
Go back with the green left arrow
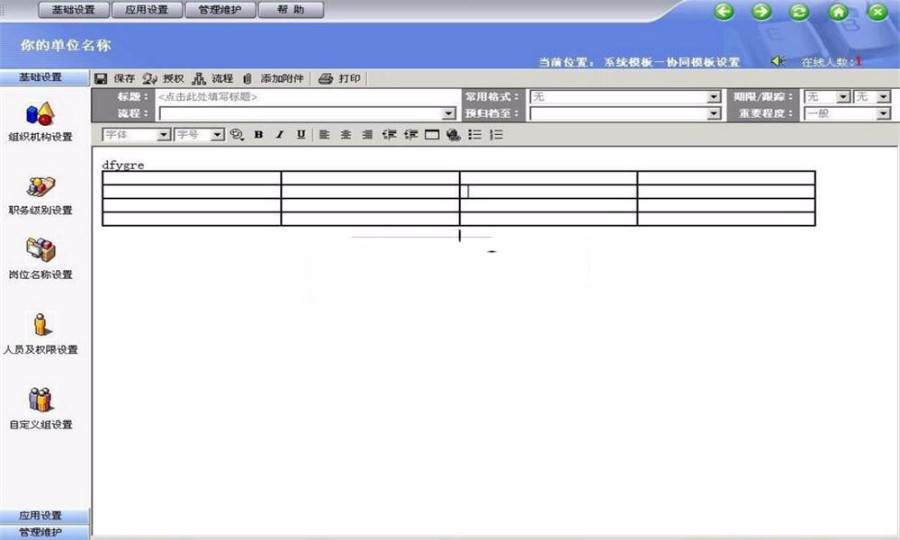click(x=724, y=11)
